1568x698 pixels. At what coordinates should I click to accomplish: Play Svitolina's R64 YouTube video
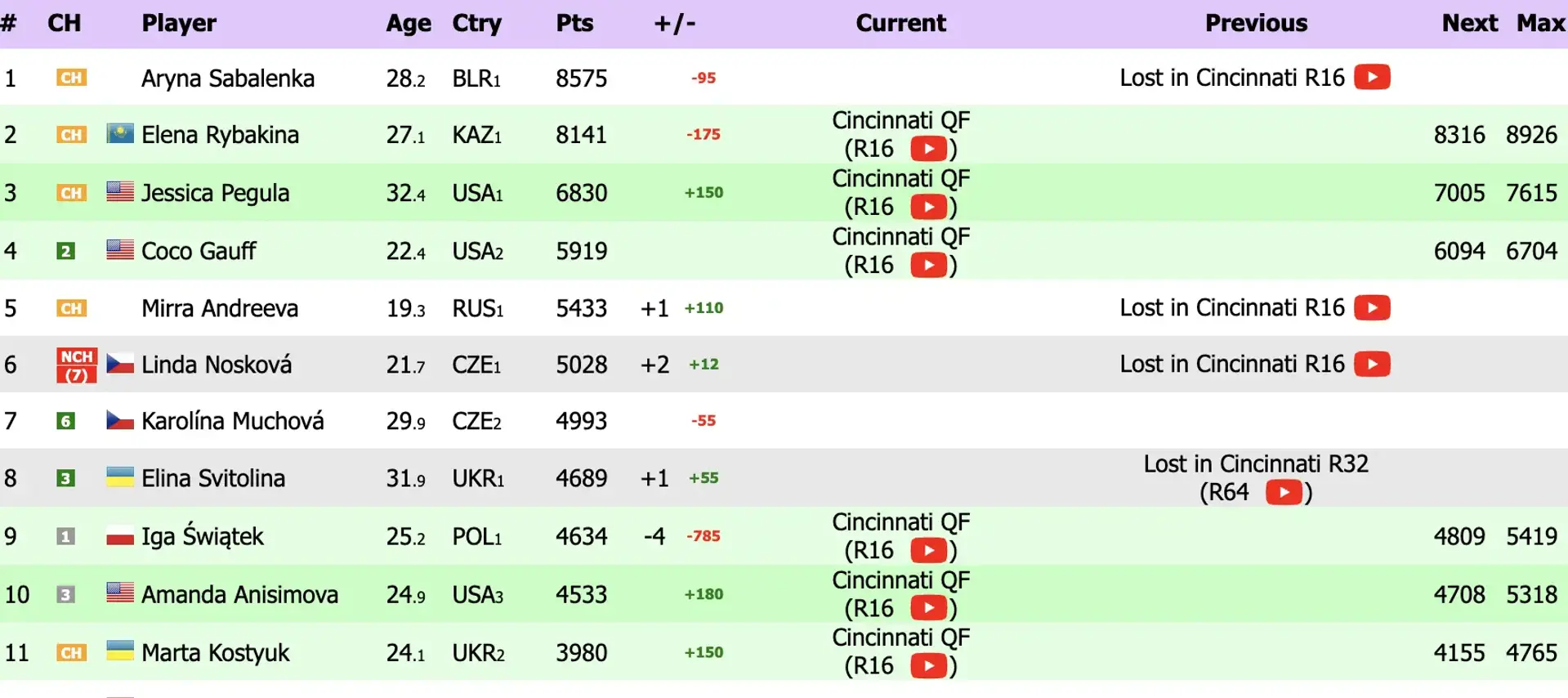point(1284,492)
